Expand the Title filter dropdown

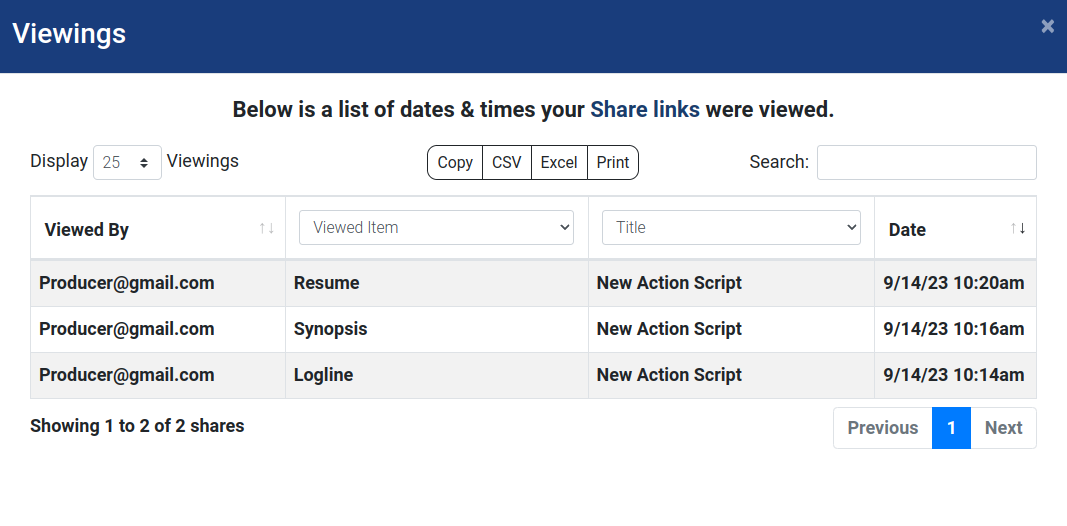(x=731, y=227)
